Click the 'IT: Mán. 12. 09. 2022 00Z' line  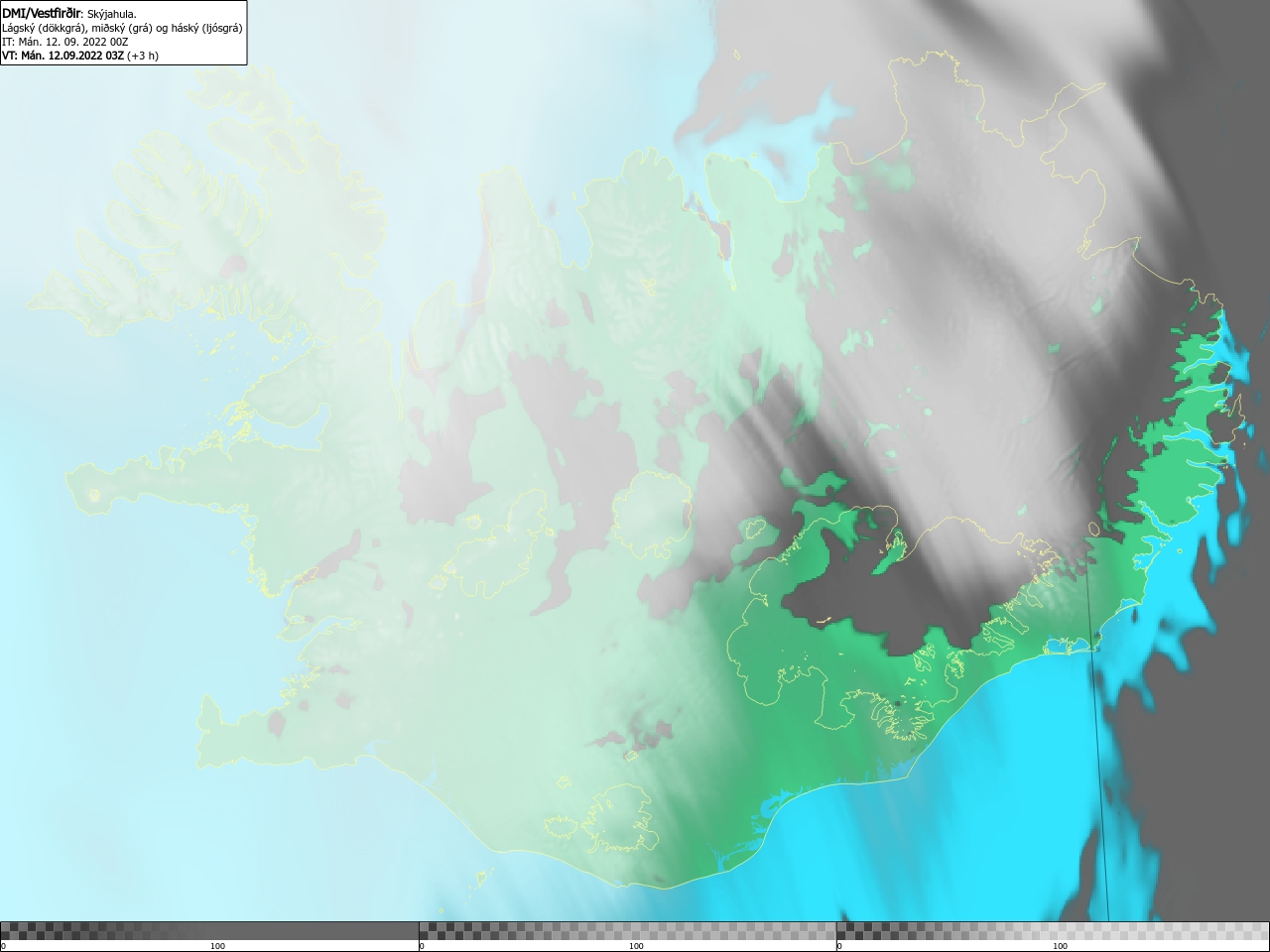[64, 42]
